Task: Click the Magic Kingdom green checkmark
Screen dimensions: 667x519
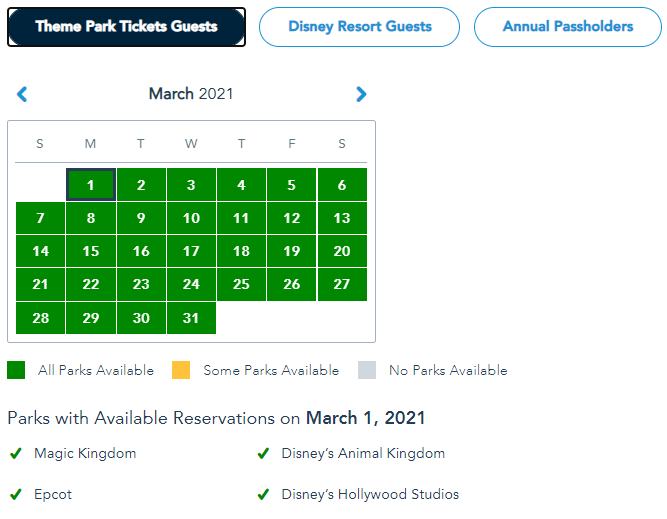Action: click(x=16, y=454)
